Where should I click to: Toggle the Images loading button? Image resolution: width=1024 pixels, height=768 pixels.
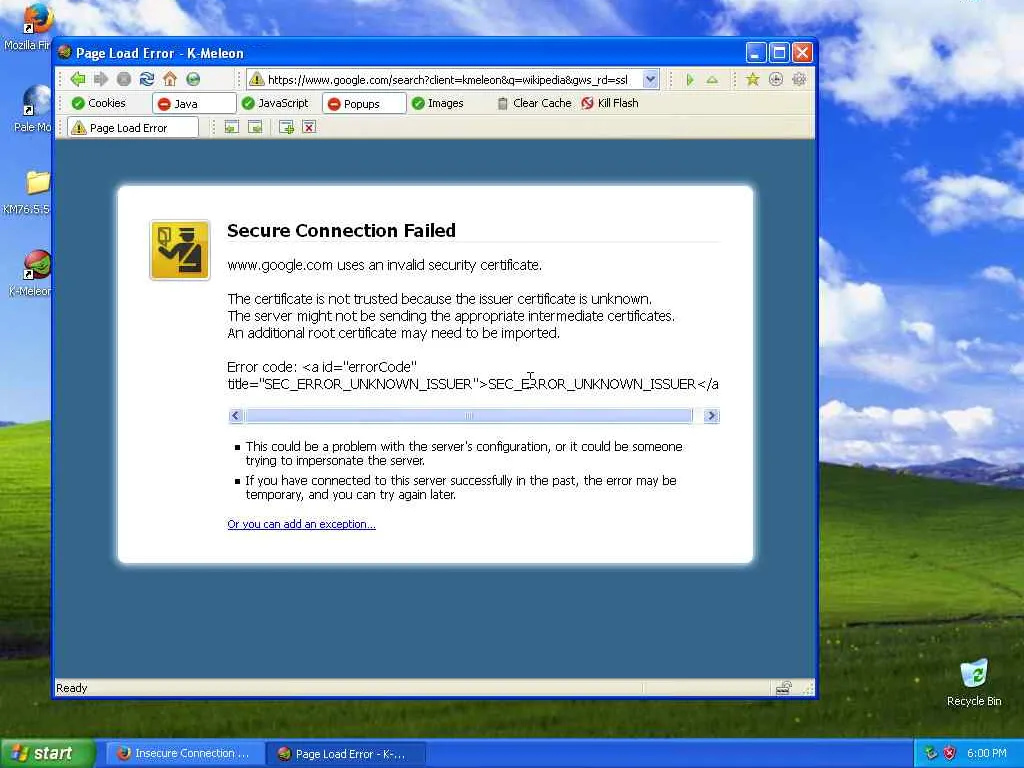[x=438, y=103]
